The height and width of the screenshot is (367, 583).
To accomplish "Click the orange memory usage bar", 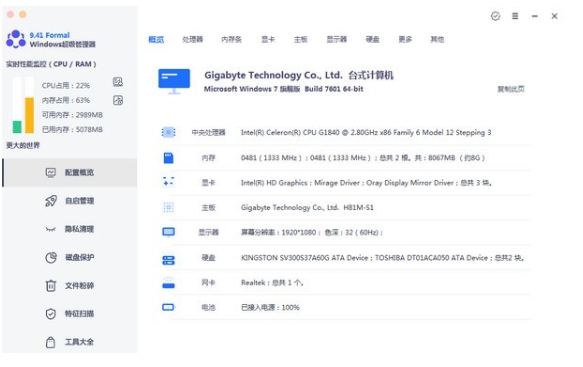I will (29, 115).
